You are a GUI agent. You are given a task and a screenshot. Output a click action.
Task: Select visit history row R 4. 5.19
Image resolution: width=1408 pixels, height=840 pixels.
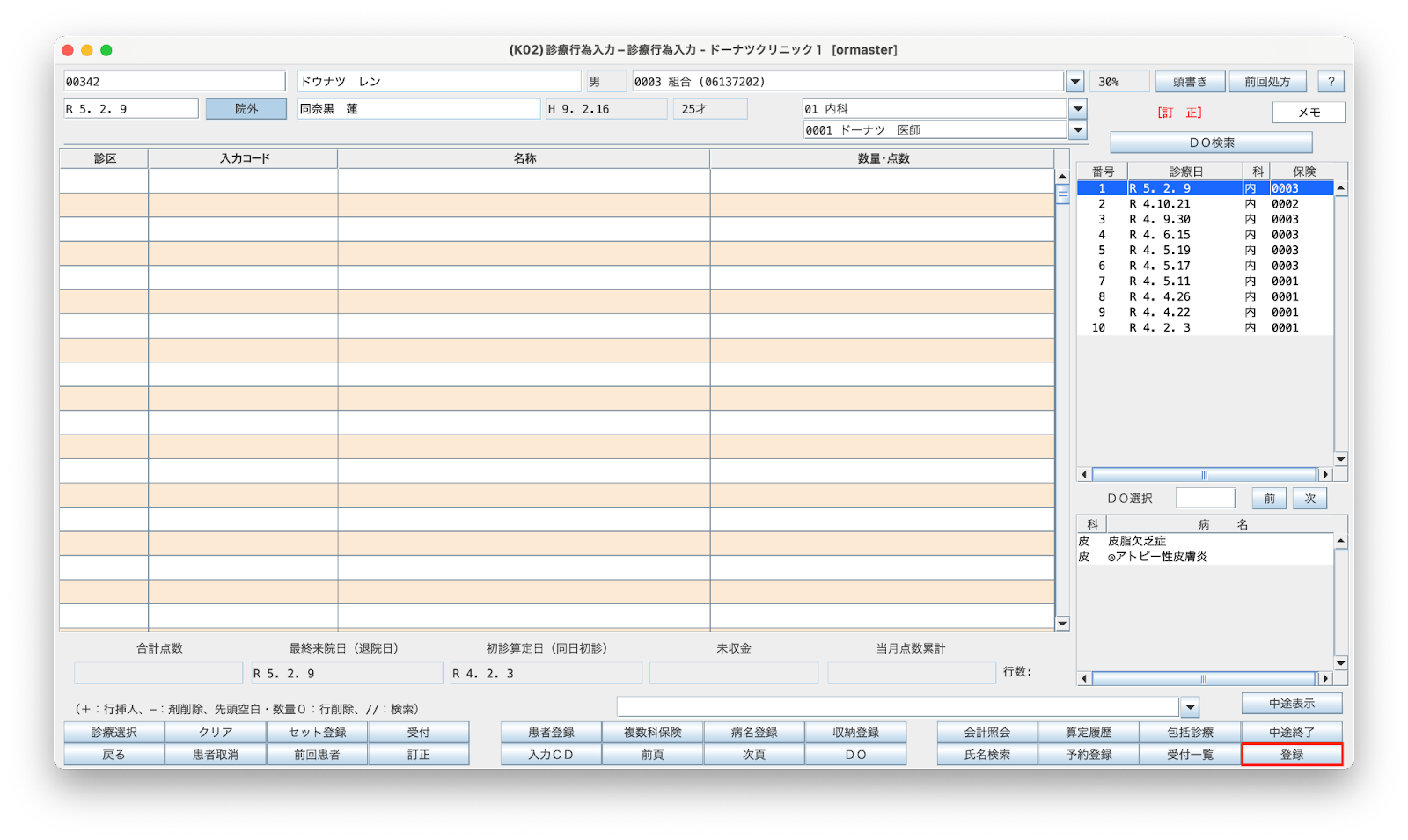(x=1205, y=251)
